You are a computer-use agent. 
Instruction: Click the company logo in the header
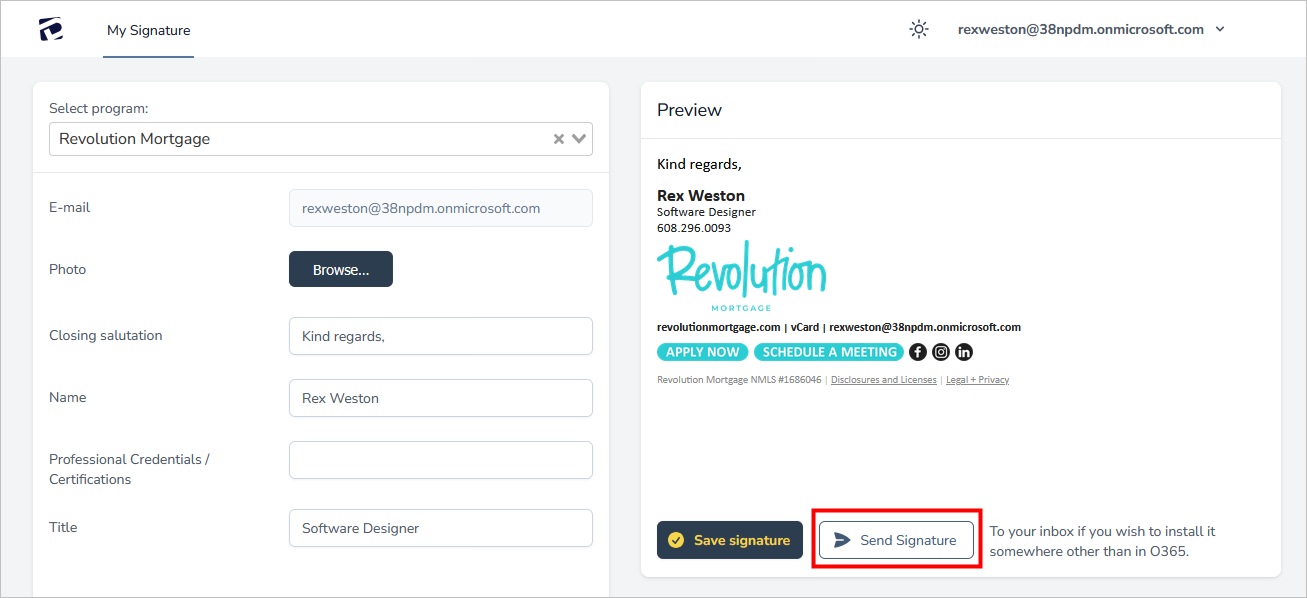pos(51,30)
